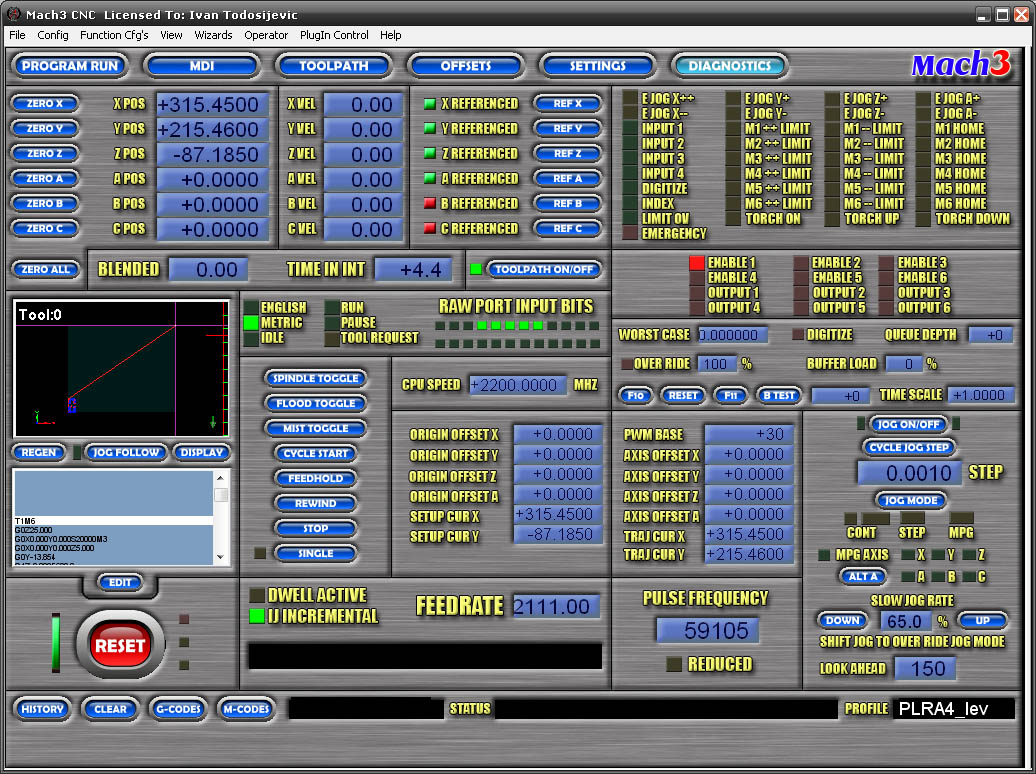1036x774 pixels.
Task: Toggle Single block mode
Action: point(316,554)
